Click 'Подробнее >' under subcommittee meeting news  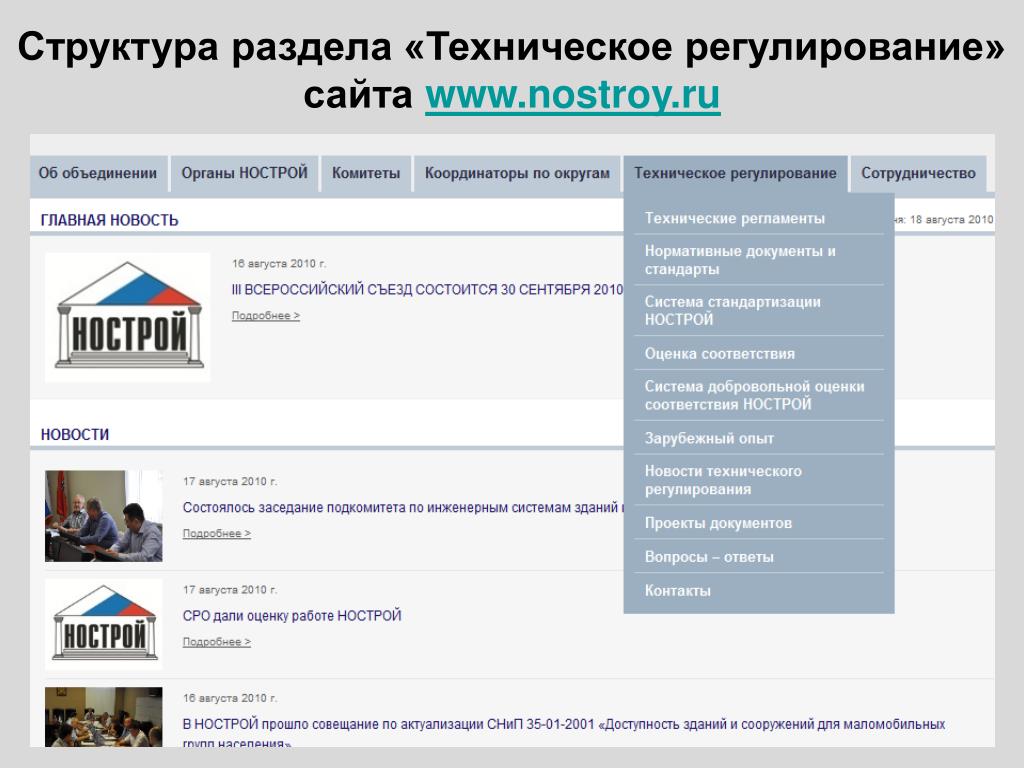coord(217,534)
